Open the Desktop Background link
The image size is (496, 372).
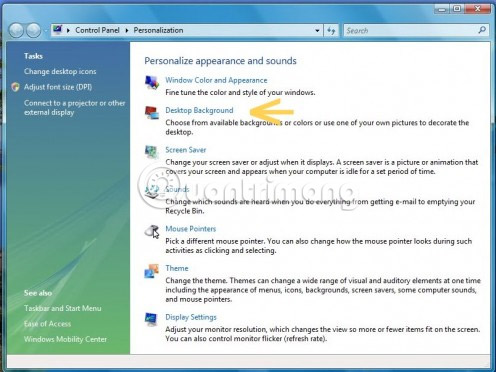pyautogui.click(x=199, y=110)
